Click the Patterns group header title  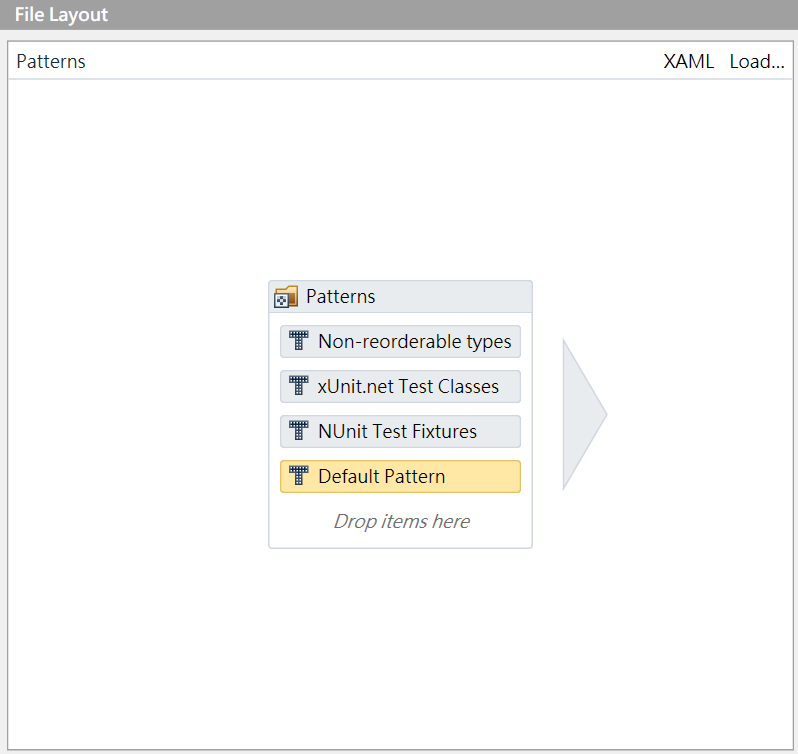341,297
